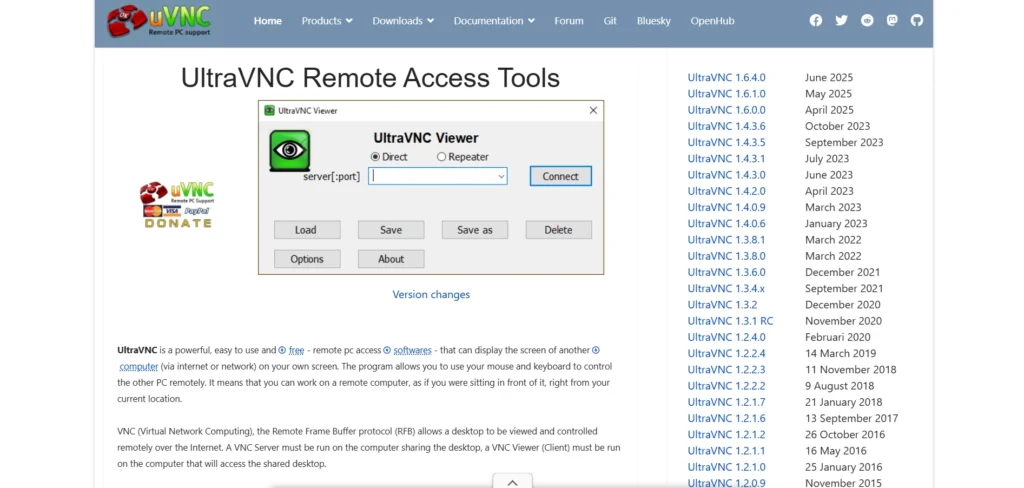Open UltraVNC 1.4.3.1 release link
Image resolution: width=1024 pixels, height=488 pixels.
tap(726, 159)
